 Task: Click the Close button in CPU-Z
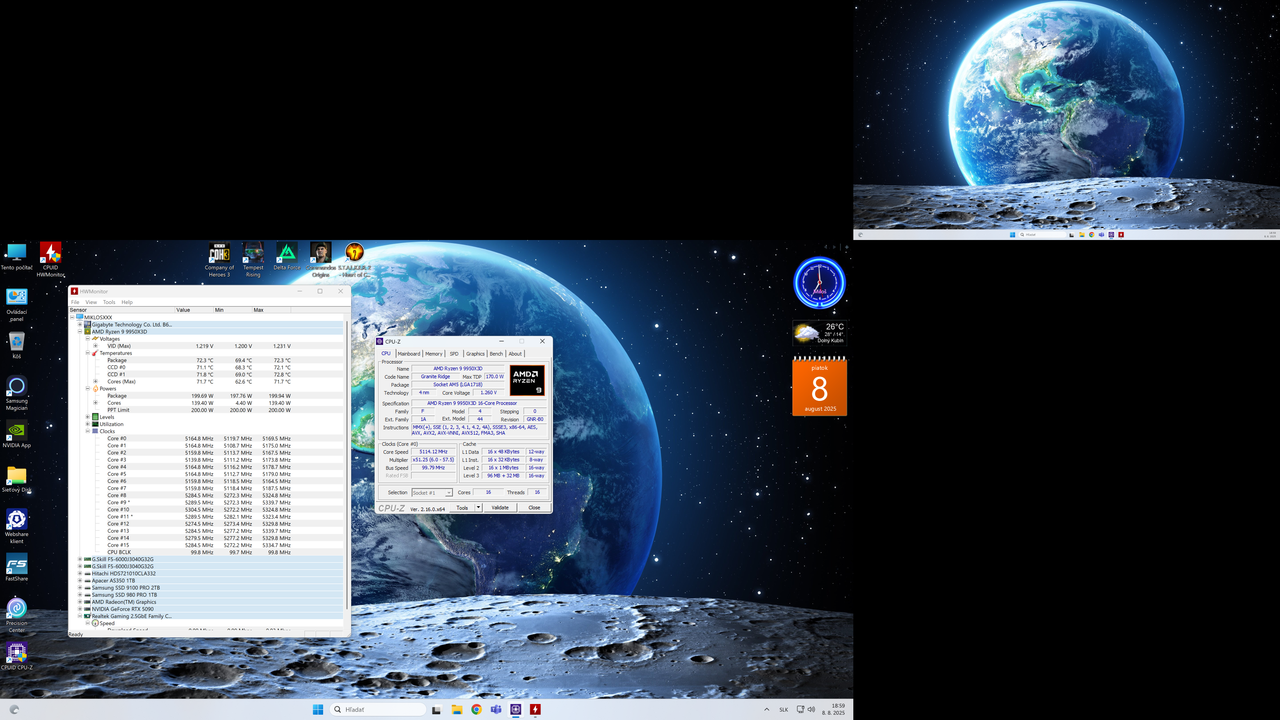pyautogui.click(x=534, y=508)
